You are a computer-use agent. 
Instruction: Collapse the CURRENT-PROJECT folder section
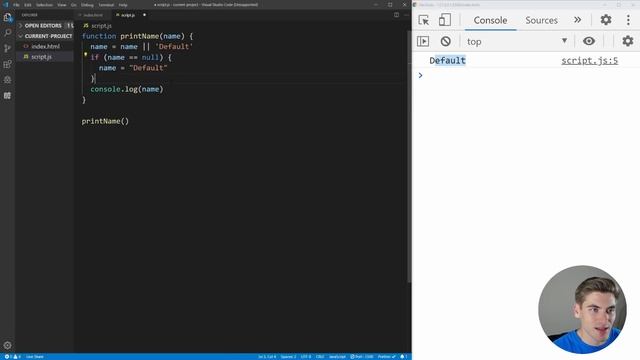45,36
